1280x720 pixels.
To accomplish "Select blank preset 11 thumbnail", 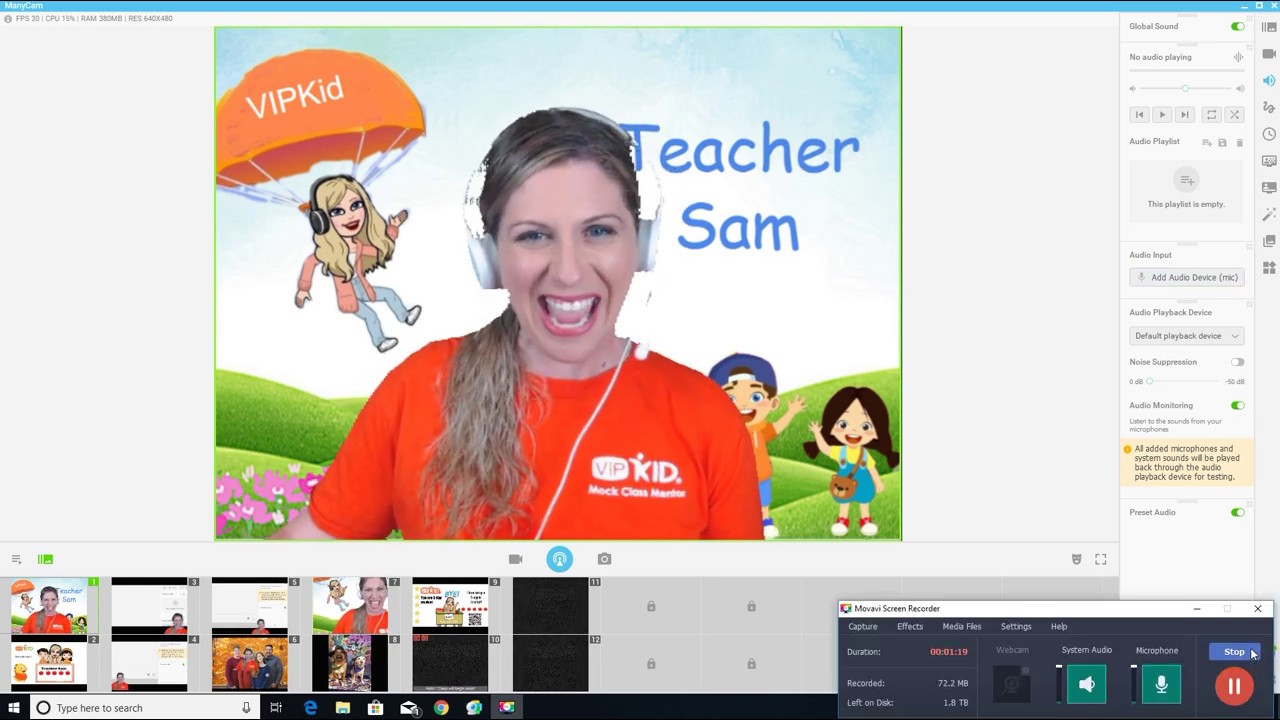I will click(x=550, y=606).
